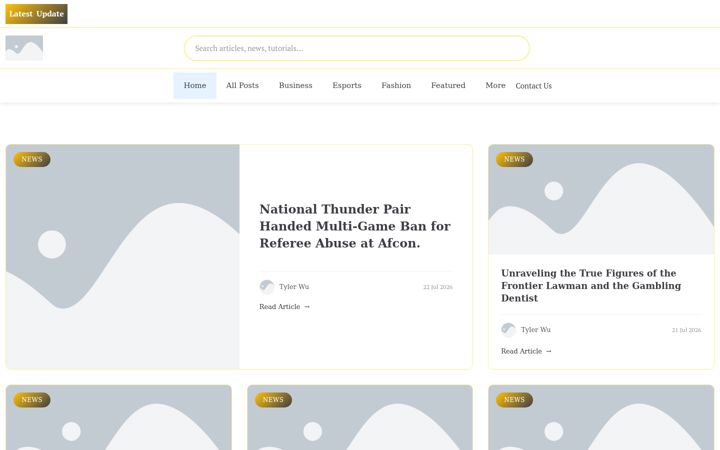Open the bottom-right news card image

point(601,418)
